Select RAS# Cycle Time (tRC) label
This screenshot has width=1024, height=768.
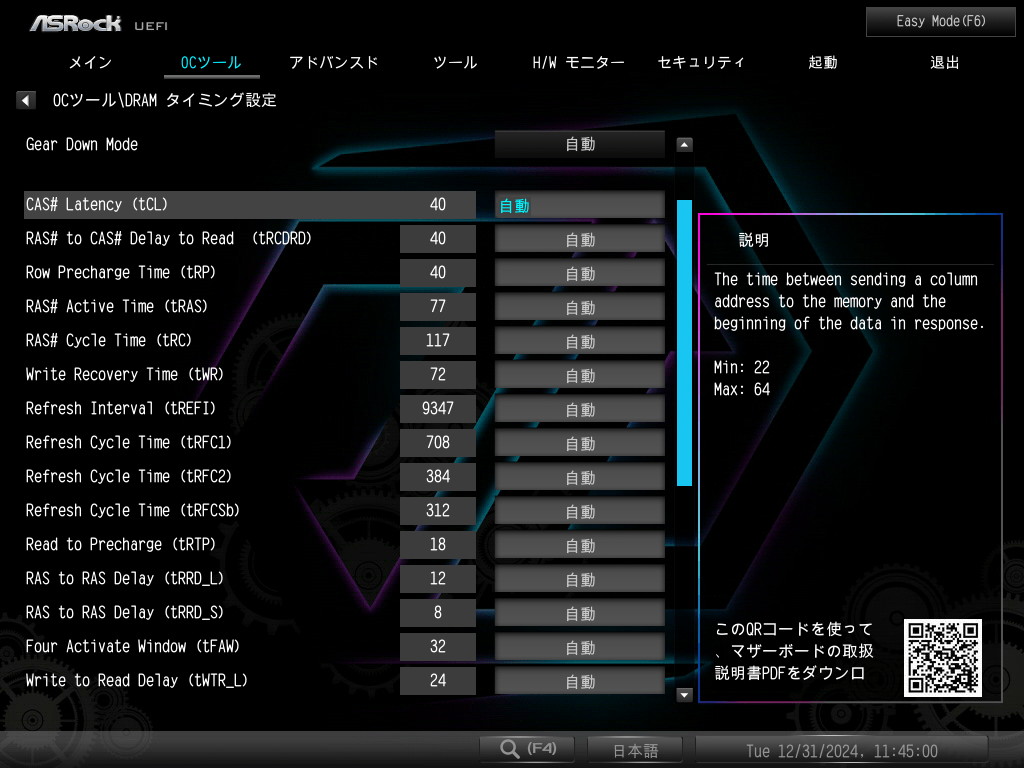point(108,340)
